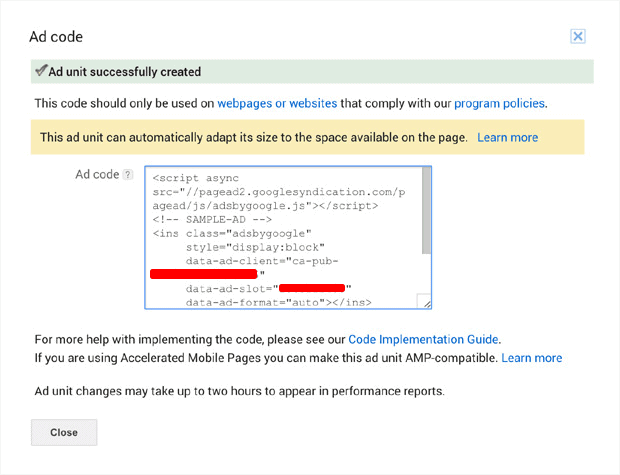This screenshot has height=475, width=620.
Task: Click the performance reports notice text
Action: pos(240,391)
